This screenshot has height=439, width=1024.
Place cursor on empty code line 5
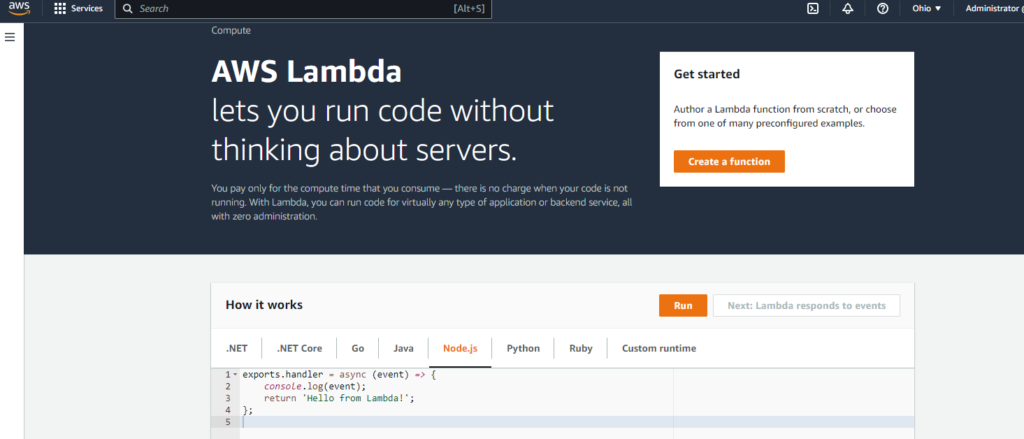click(x=577, y=422)
